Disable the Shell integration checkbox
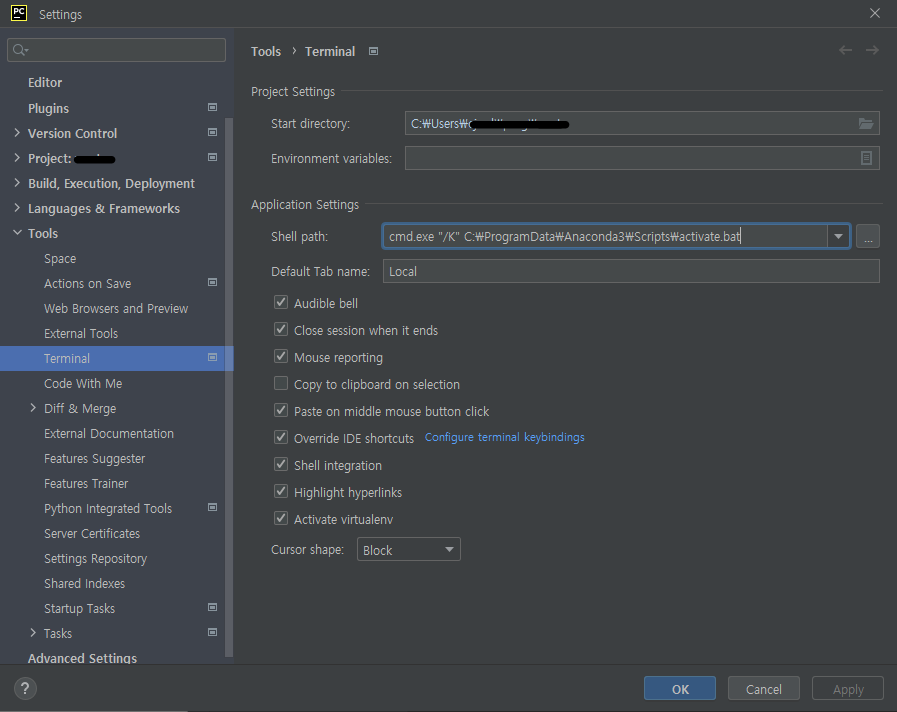The image size is (897, 712). (281, 464)
